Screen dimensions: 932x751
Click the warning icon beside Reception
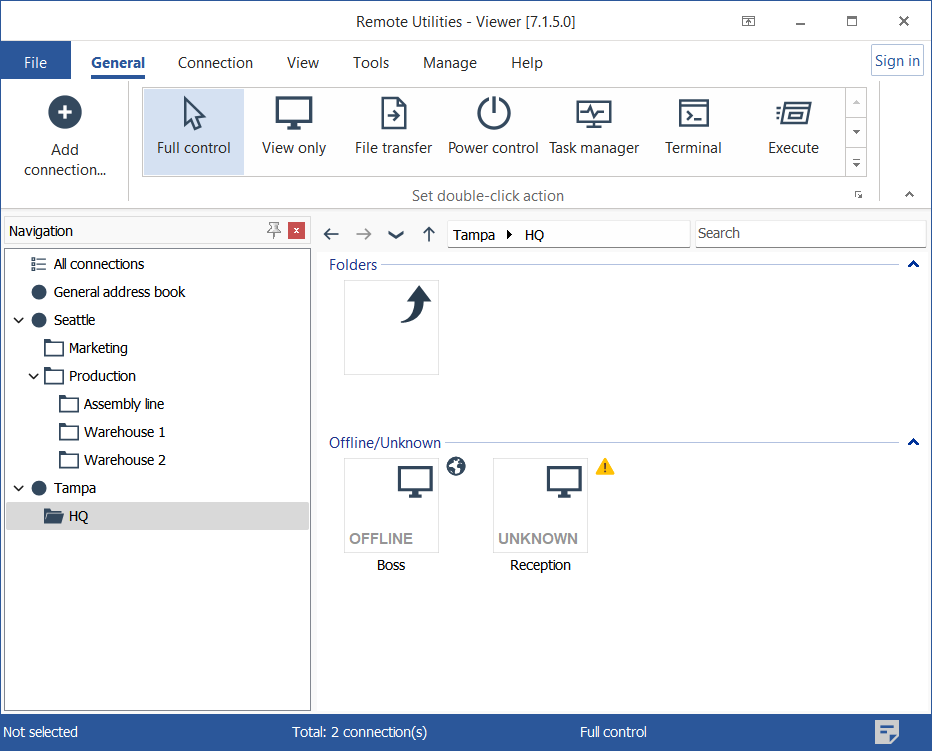605,467
